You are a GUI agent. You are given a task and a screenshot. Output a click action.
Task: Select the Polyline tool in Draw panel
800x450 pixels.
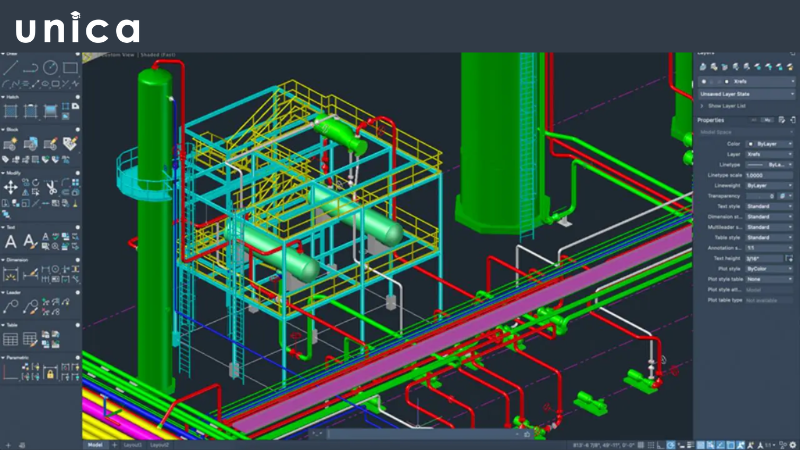coord(31,67)
